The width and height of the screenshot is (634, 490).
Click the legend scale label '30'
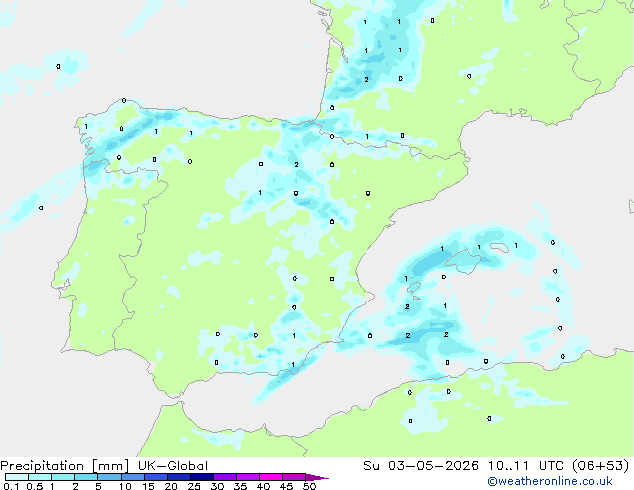coord(217,486)
